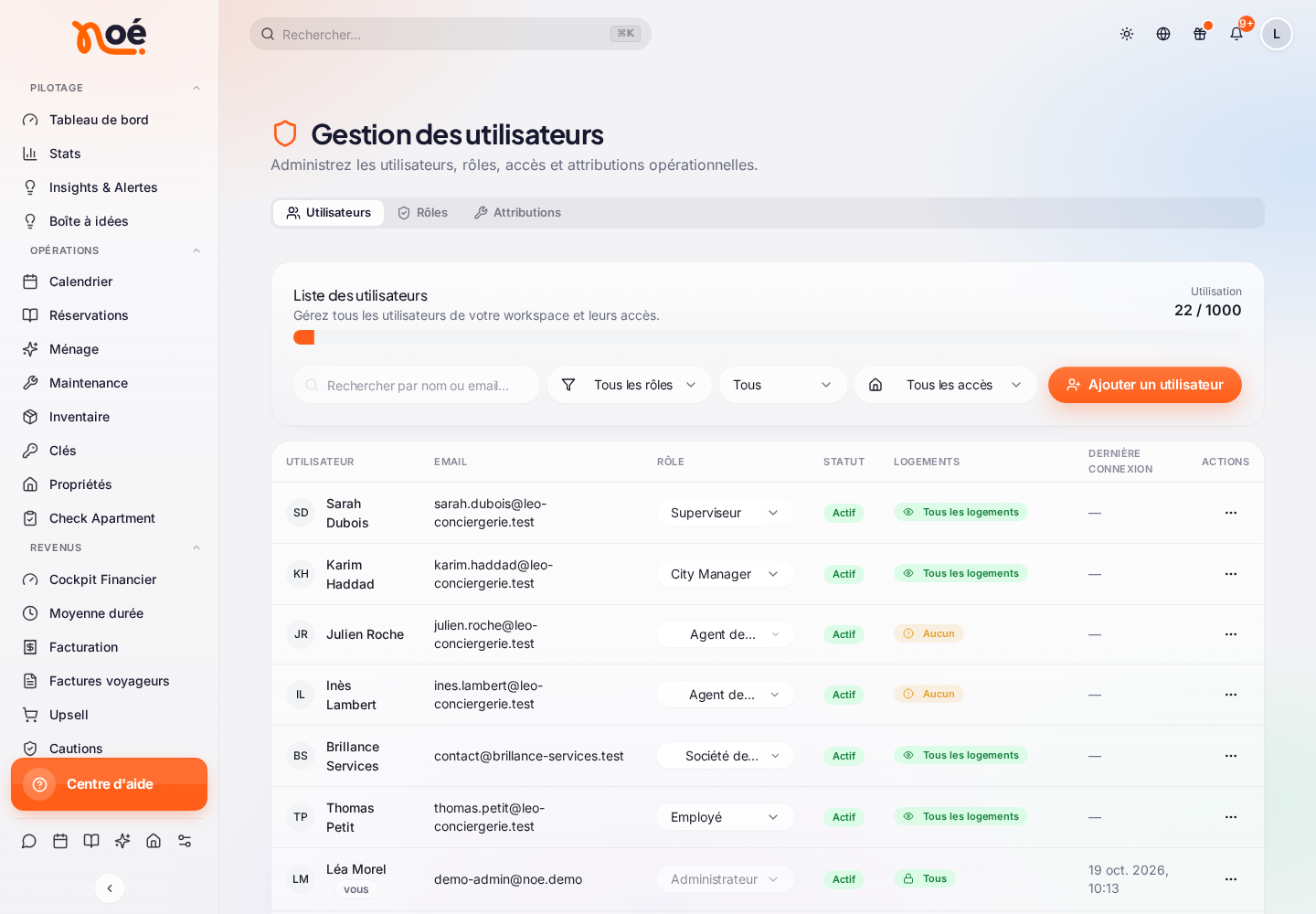Screen dimensions: 1316x914
Task: Go to Cockpit Financier in sidebar
Action: [x=110, y=579]
